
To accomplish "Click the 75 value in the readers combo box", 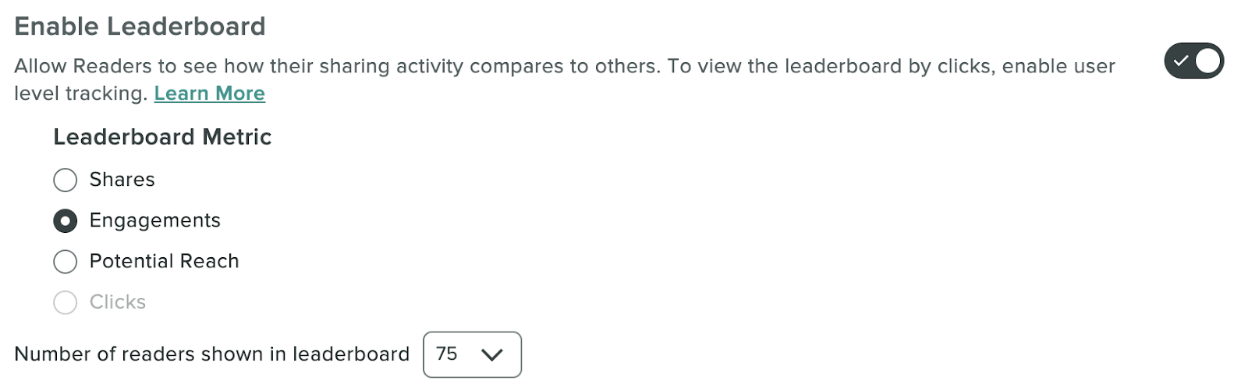I will point(447,354).
